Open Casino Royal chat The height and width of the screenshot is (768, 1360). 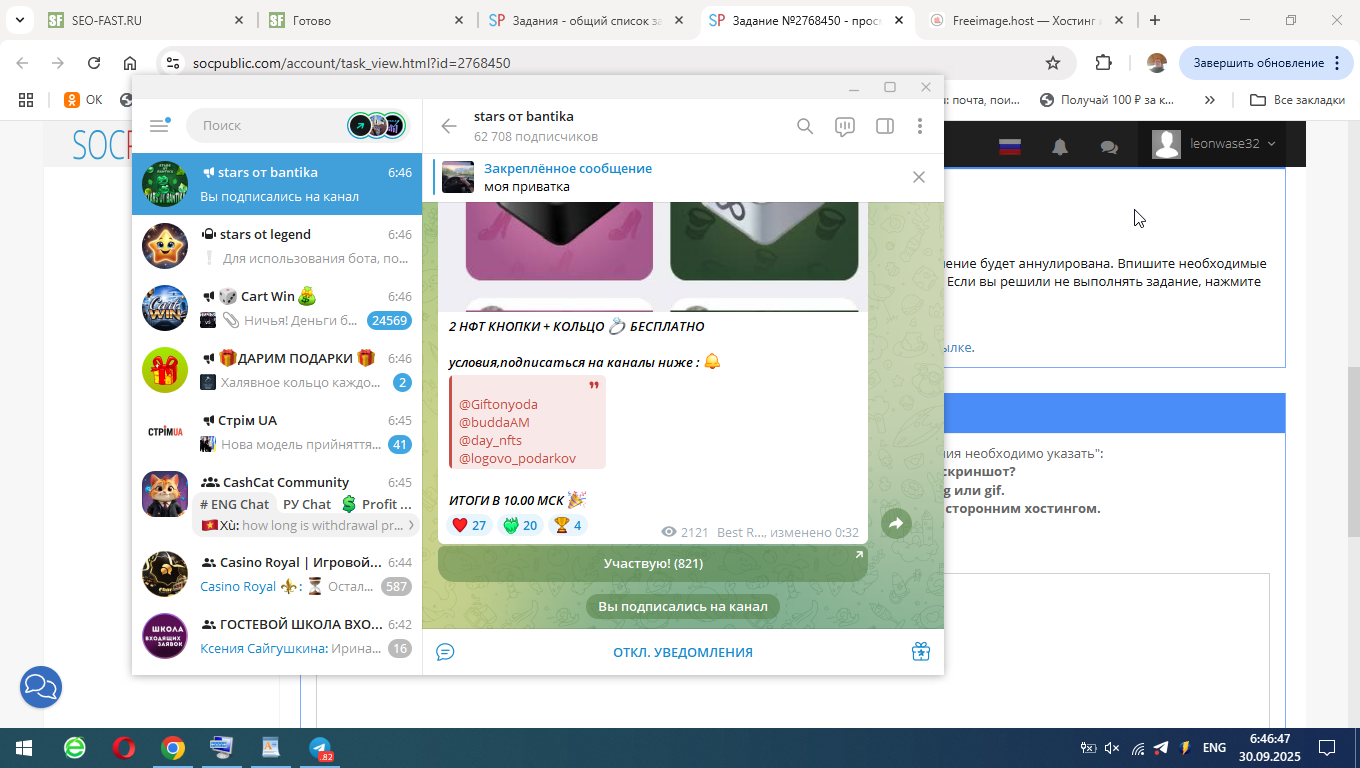coord(277,574)
